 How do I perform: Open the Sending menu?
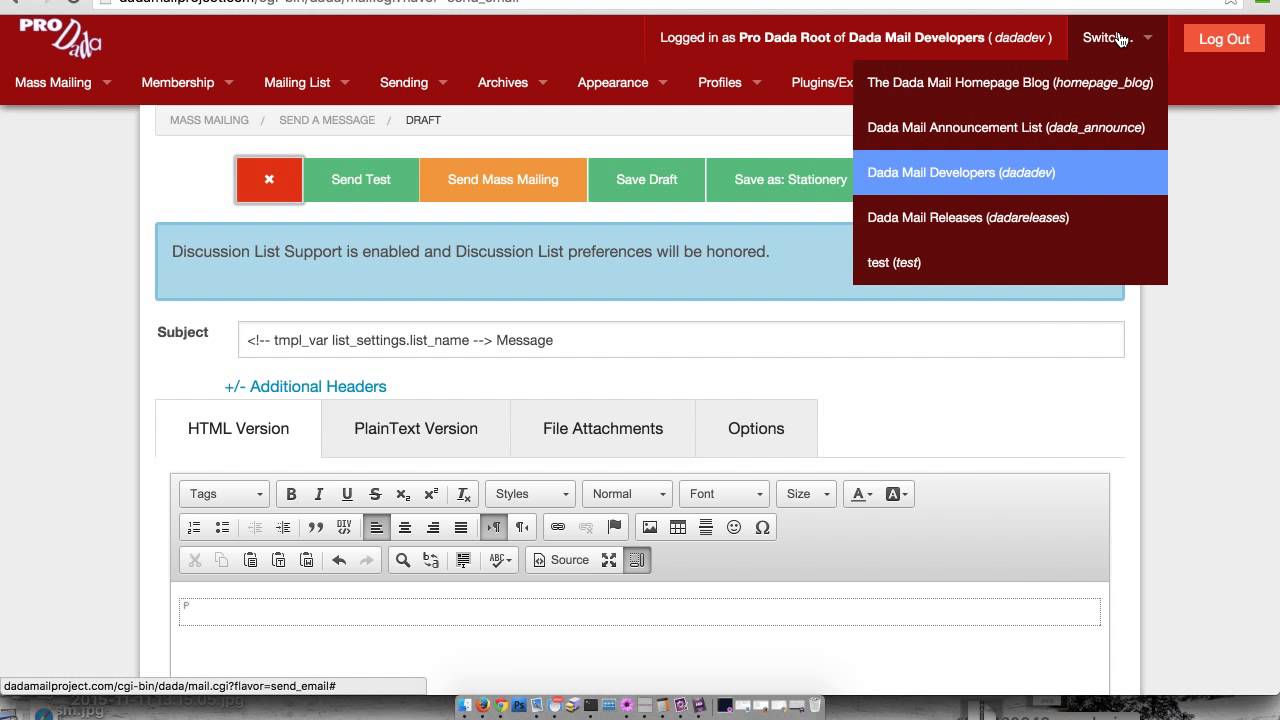[x=413, y=82]
